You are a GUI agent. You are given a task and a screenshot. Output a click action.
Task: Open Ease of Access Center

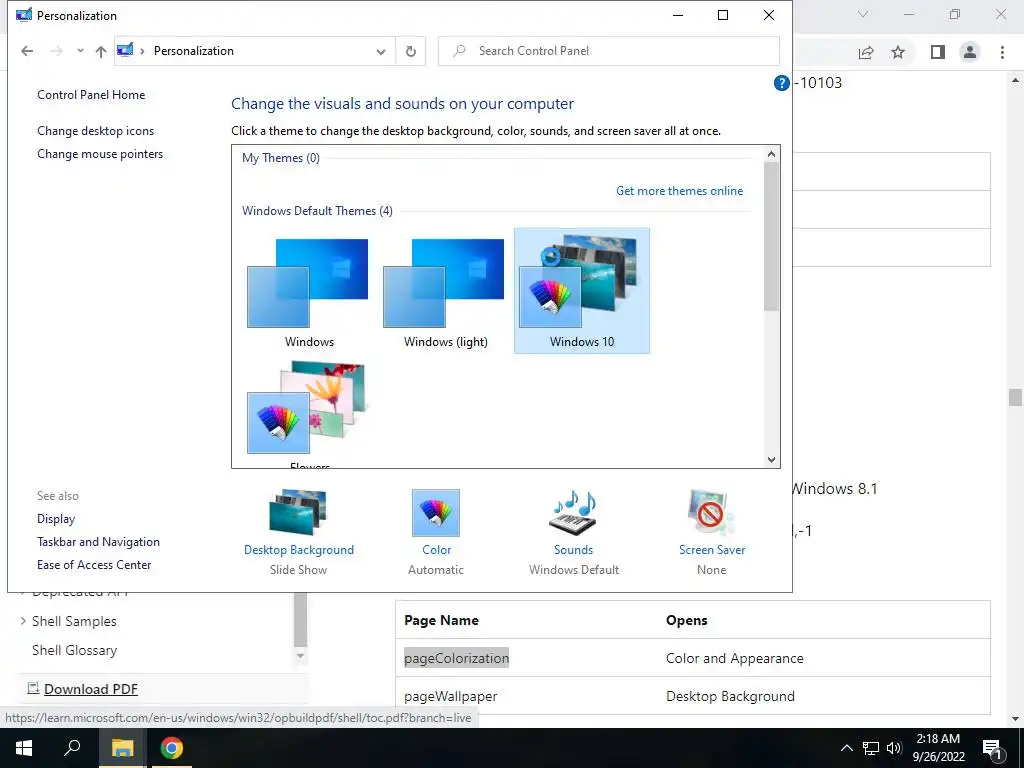tap(94, 564)
